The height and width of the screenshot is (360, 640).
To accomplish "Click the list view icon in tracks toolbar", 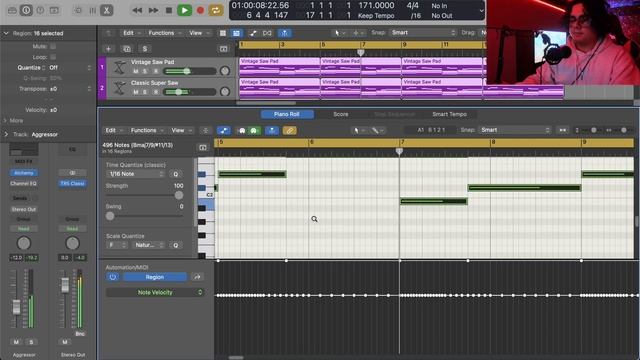I will click(236, 33).
